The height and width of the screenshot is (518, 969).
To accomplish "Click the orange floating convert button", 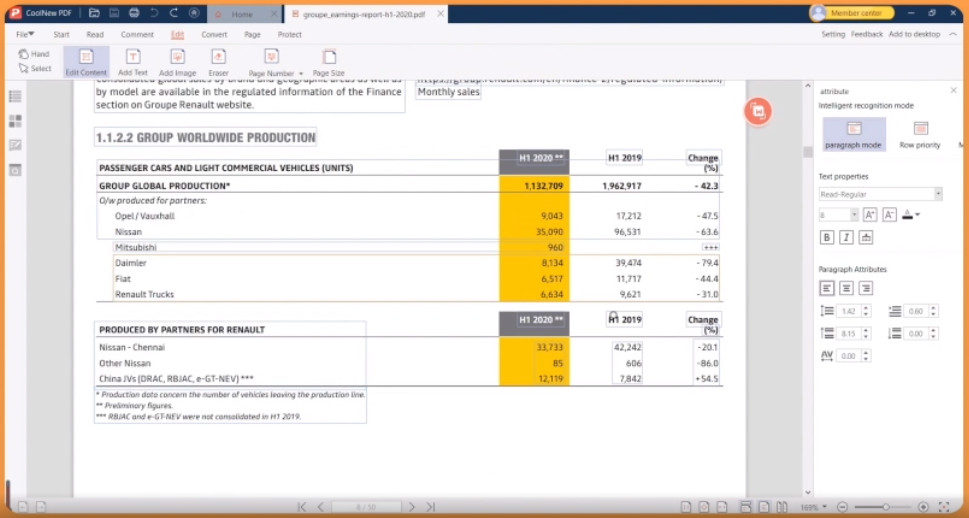I will (758, 111).
